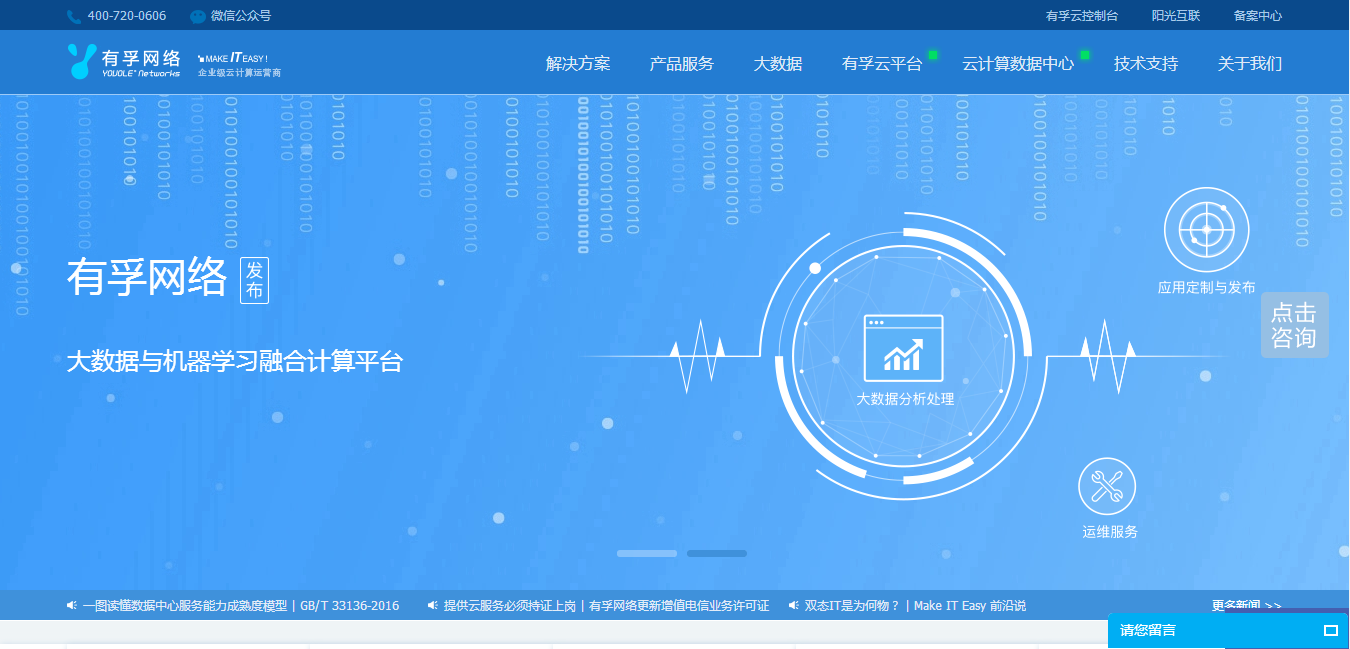Screen dimensions: 1350x649
Task: Click the 微信公众号 link
Action: click(x=241, y=16)
